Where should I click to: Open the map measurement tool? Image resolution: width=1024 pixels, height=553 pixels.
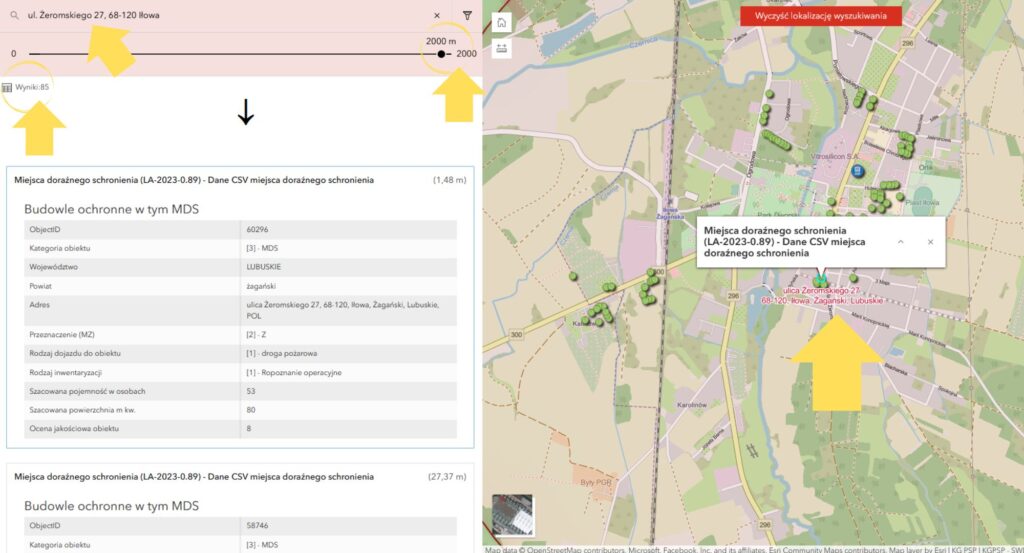[x=501, y=48]
